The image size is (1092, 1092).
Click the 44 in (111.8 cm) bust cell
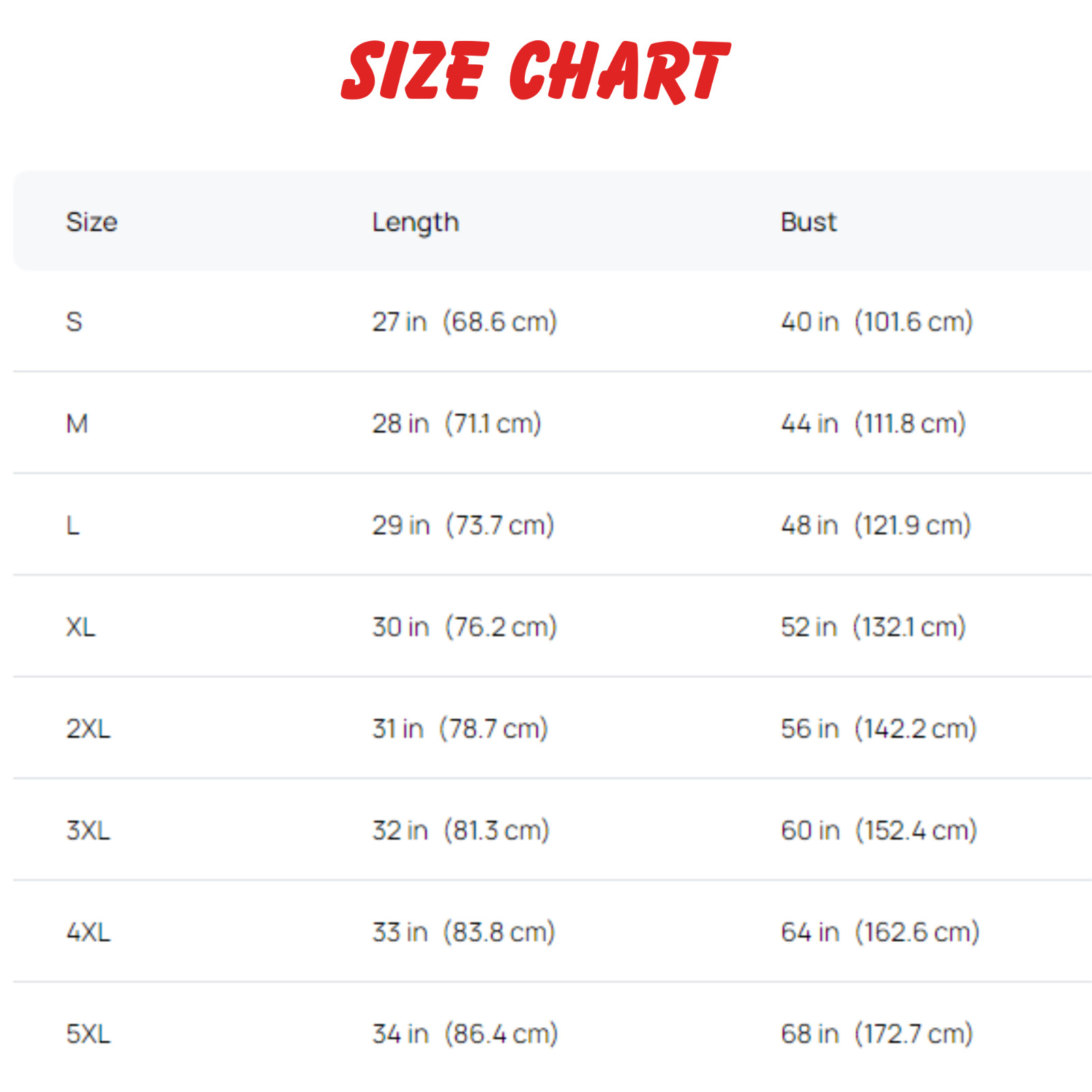(874, 424)
